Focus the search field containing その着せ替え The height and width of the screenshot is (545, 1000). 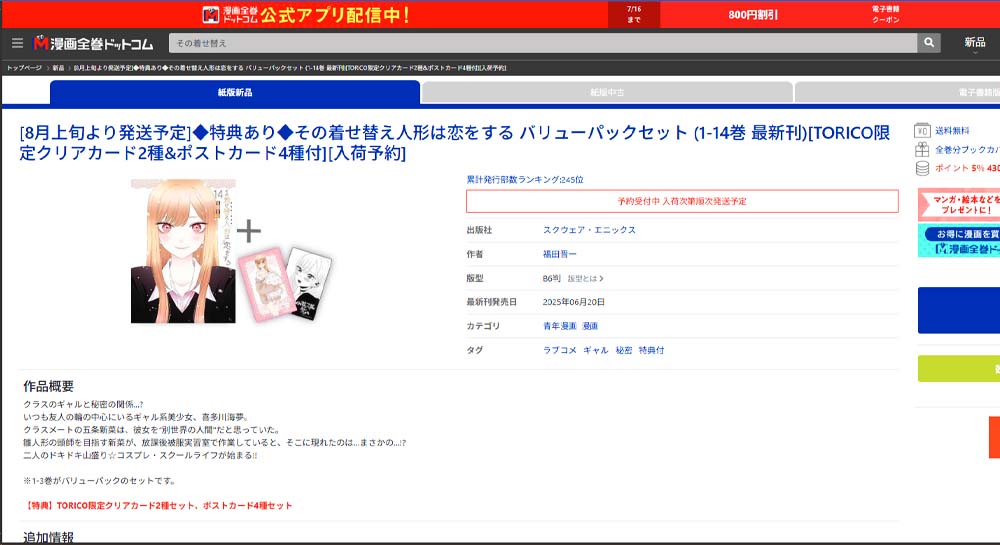pyautogui.click(x=543, y=43)
